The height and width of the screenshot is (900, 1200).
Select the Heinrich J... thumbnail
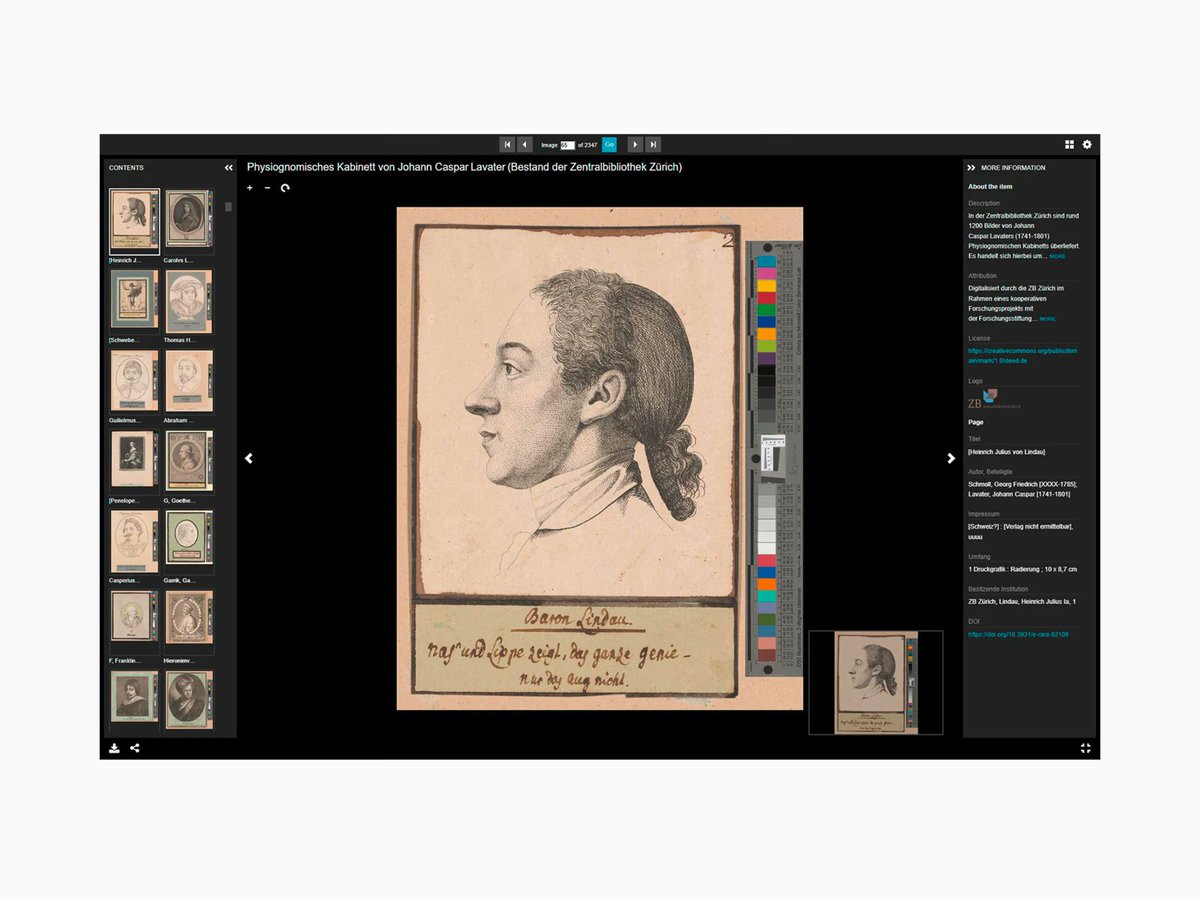(x=134, y=221)
